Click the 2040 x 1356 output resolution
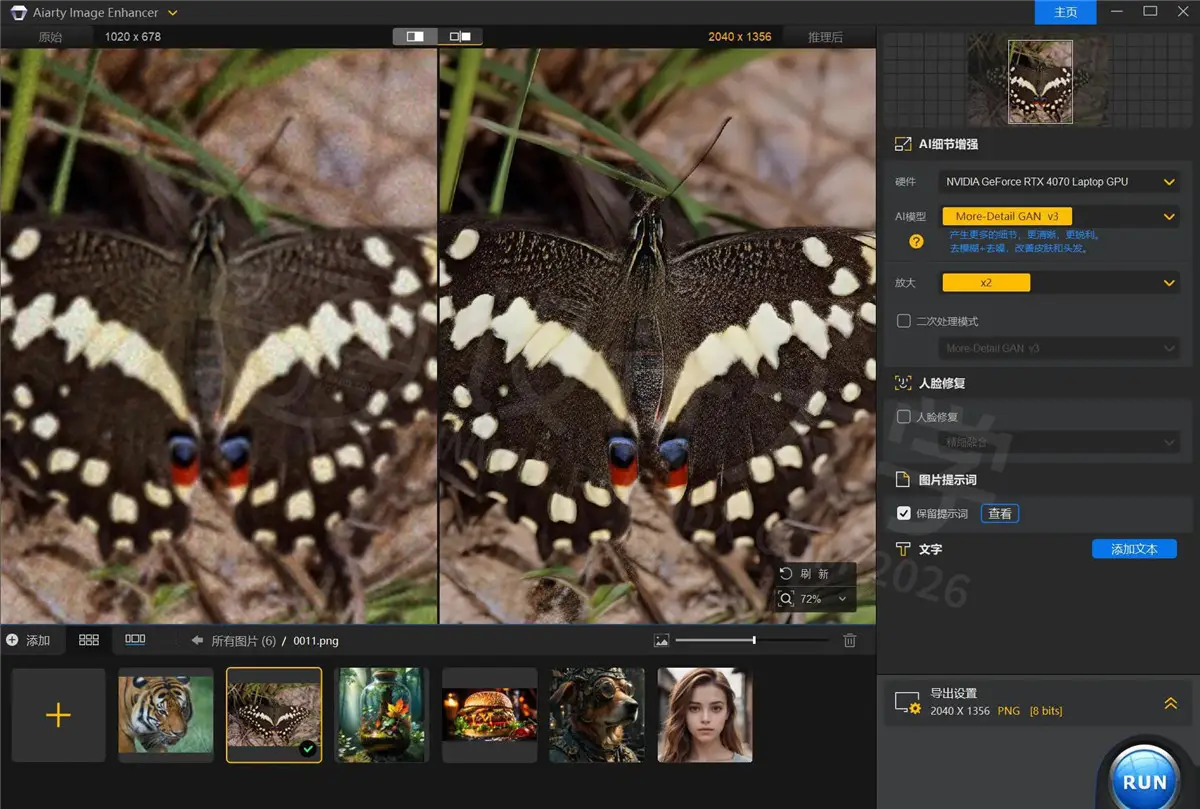This screenshot has width=1200, height=809. 740,37
